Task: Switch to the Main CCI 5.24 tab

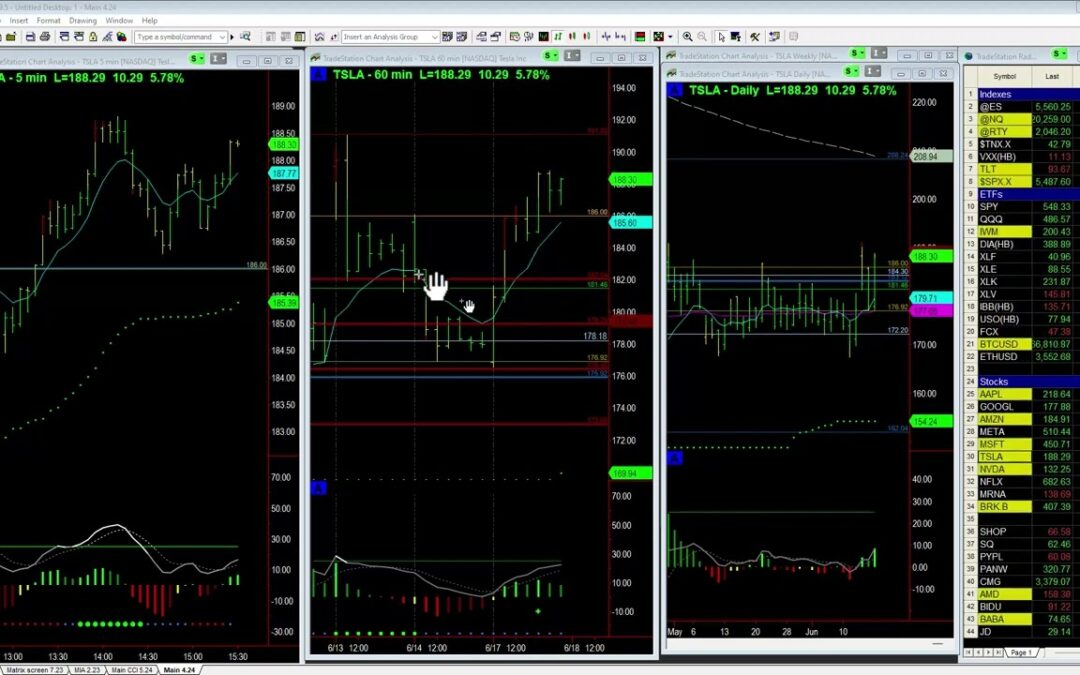Action: [x=132, y=669]
